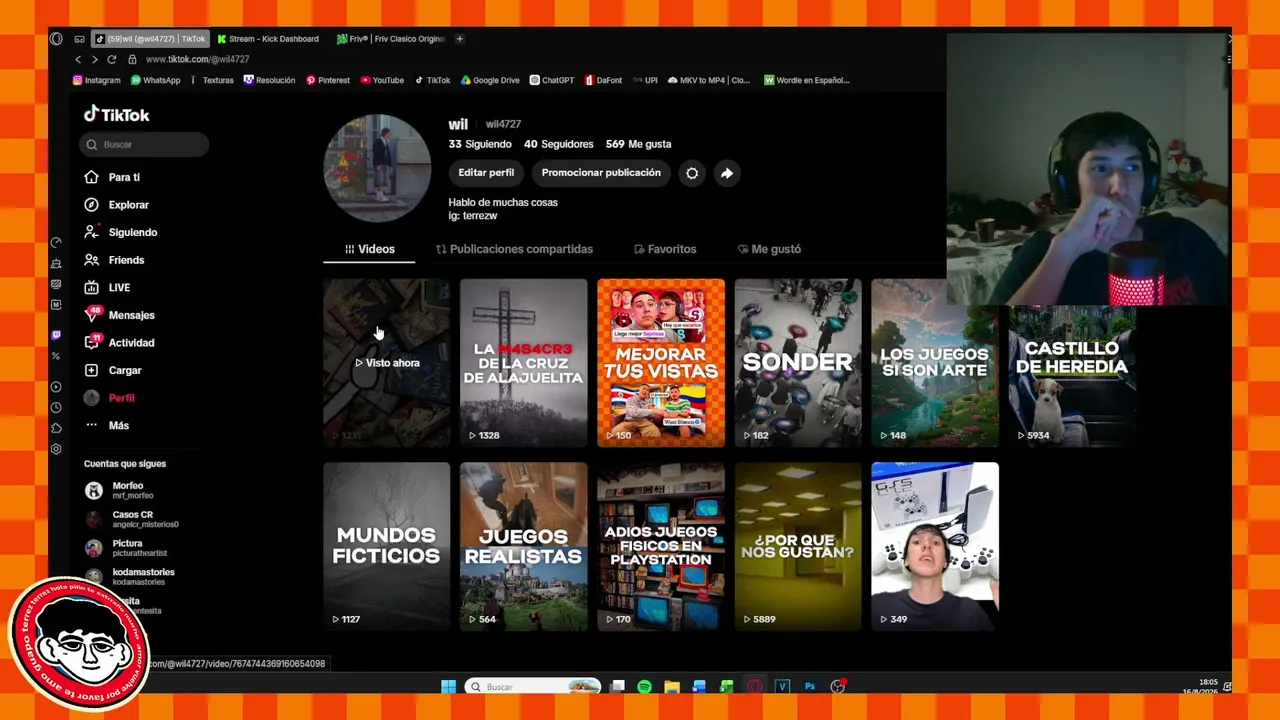
Task: Open the Mejorar Tus Vistas video
Action: point(661,362)
